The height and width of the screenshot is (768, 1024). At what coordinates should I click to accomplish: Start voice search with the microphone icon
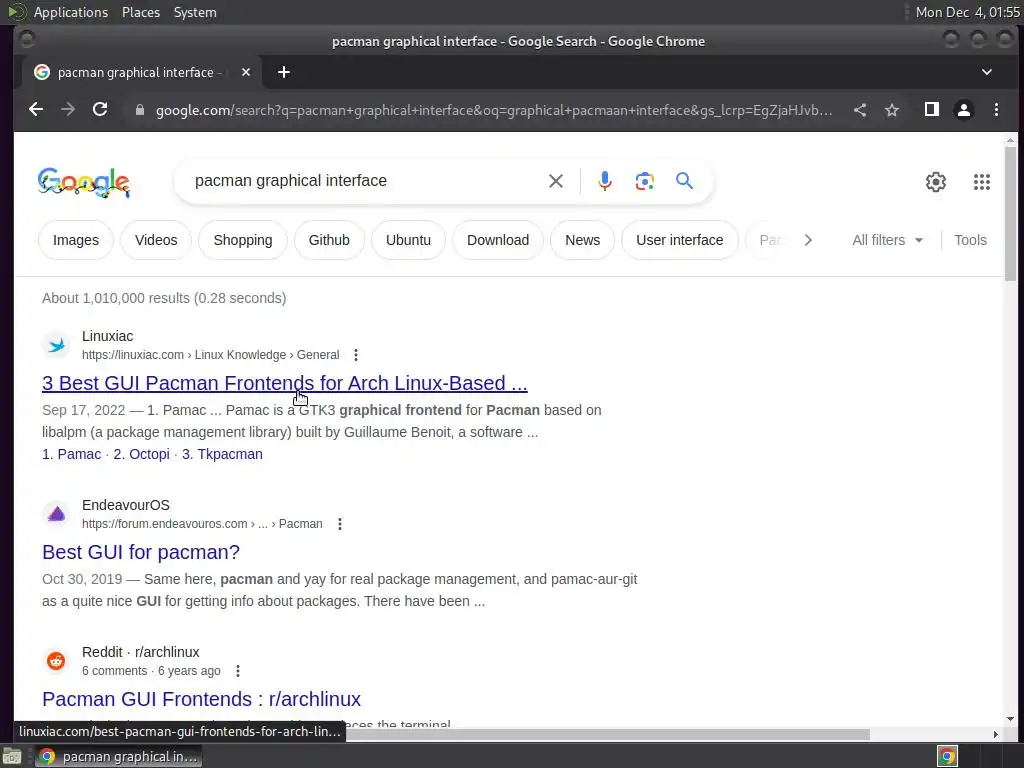605,181
